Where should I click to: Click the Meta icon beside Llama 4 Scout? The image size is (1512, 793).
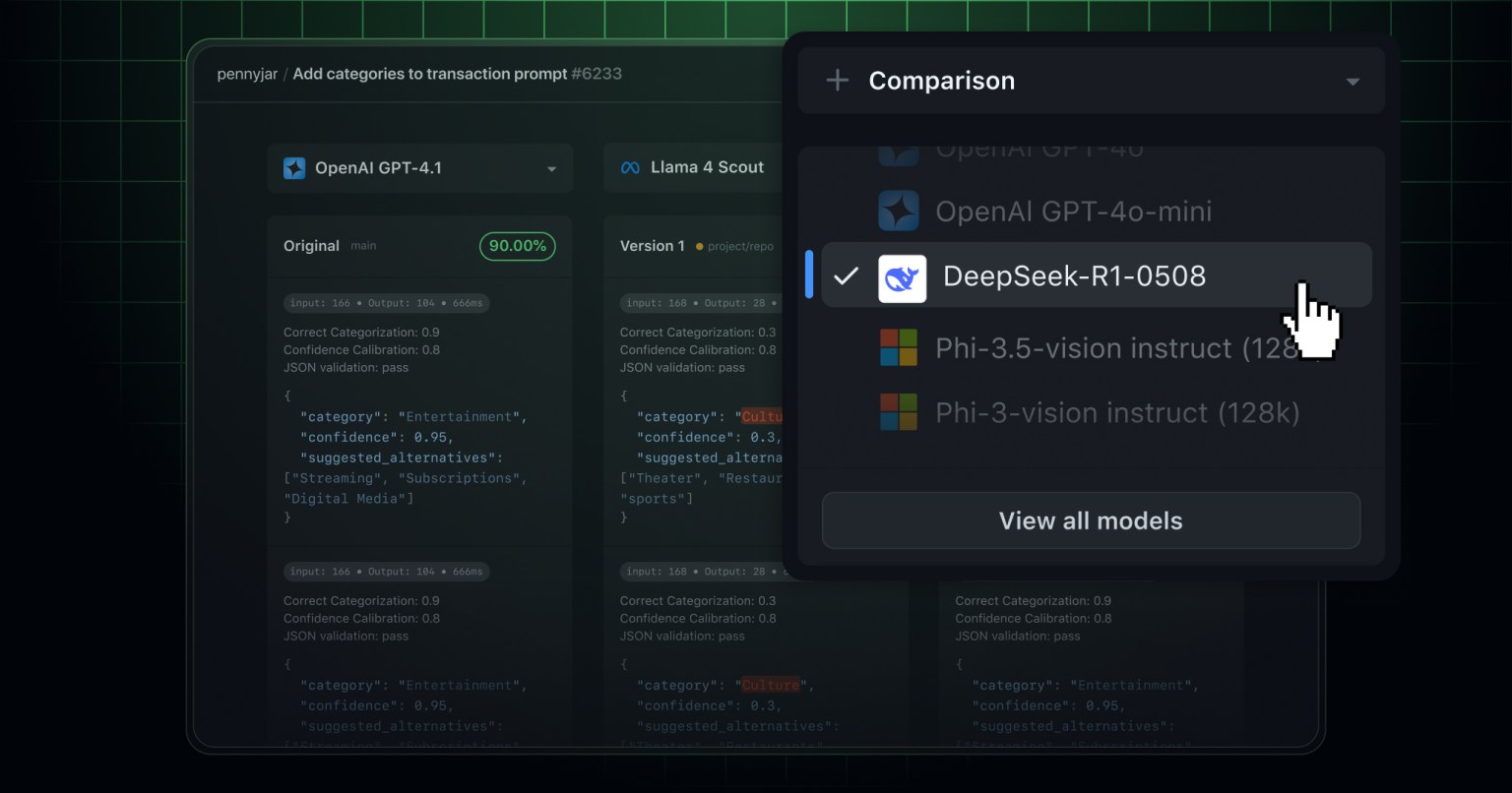[x=630, y=167]
